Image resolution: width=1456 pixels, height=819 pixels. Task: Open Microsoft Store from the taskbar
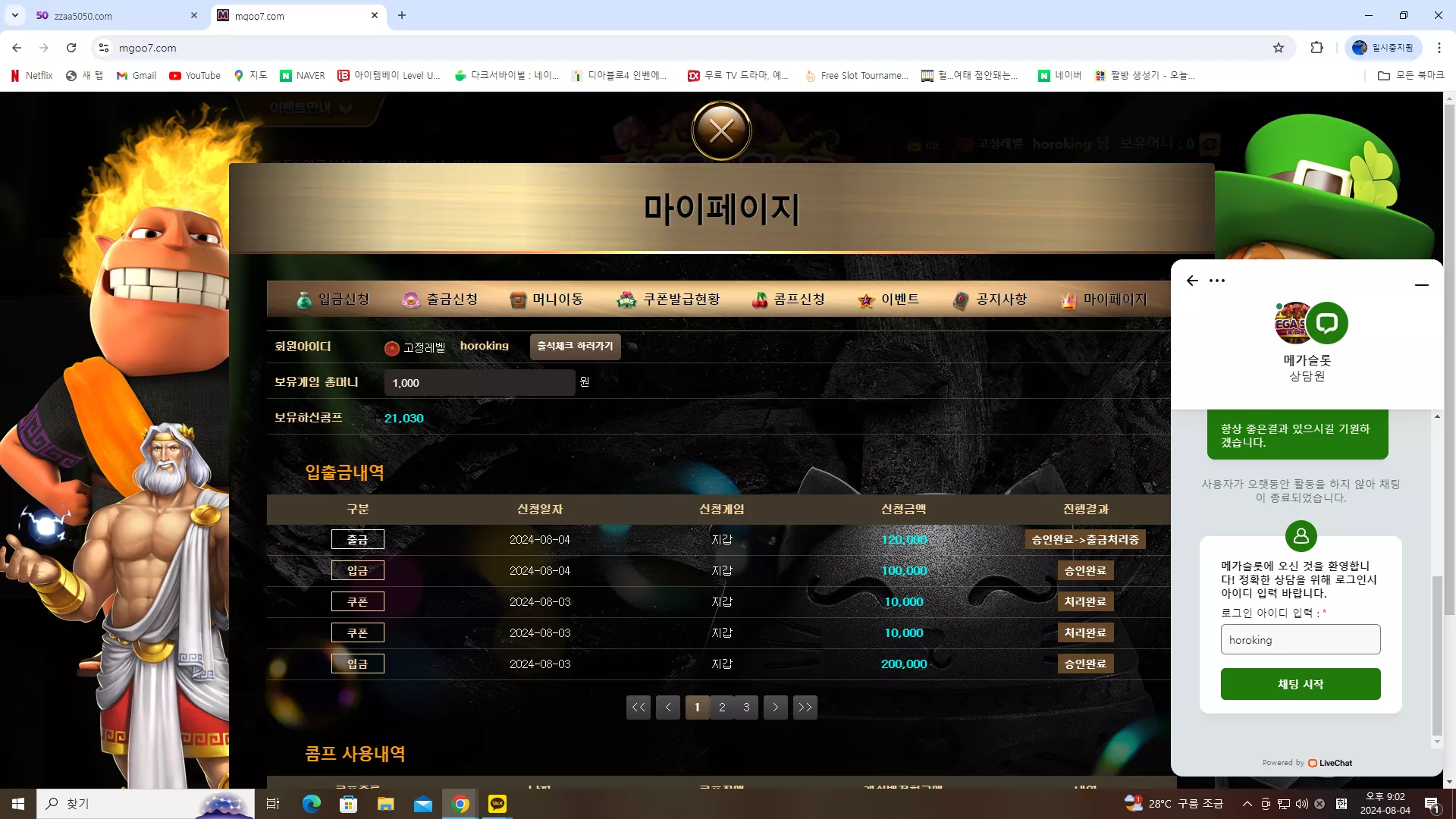348,803
